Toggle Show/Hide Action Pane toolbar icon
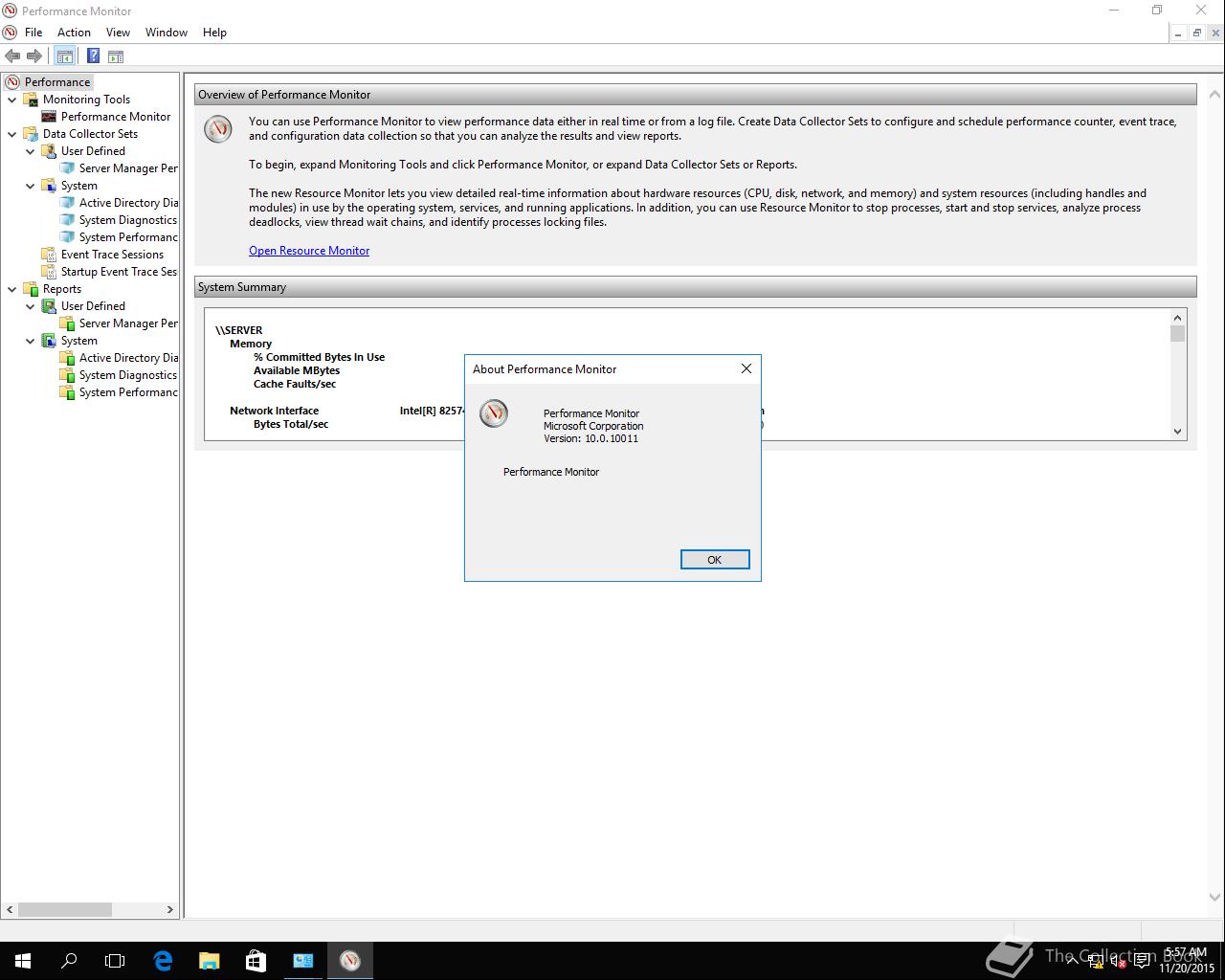The width and height of the screenshot is (1225, 980). pyautogui.click(x=116, y=56)
